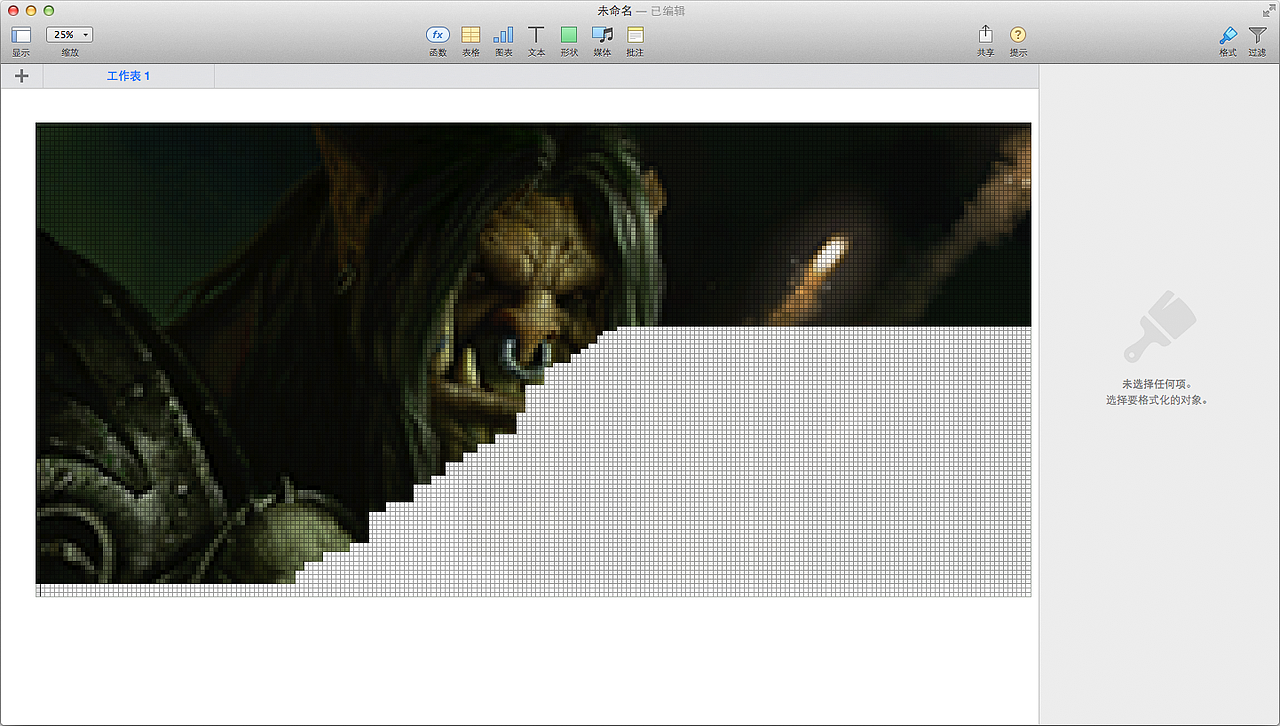Add a table using the 表格 icon

tap(471, 35)
